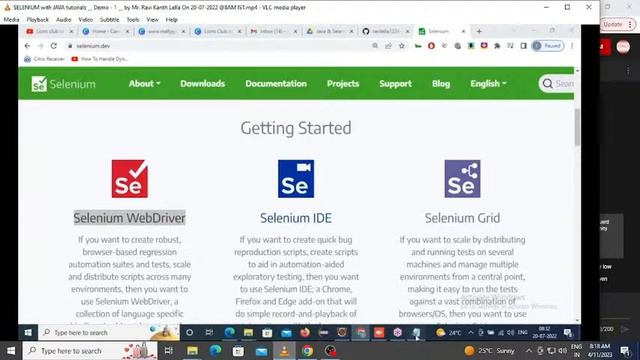The width and height of the screenshot is (640, 360).
Task: Open the VLC View menu
Action: [x=152, y=20]
